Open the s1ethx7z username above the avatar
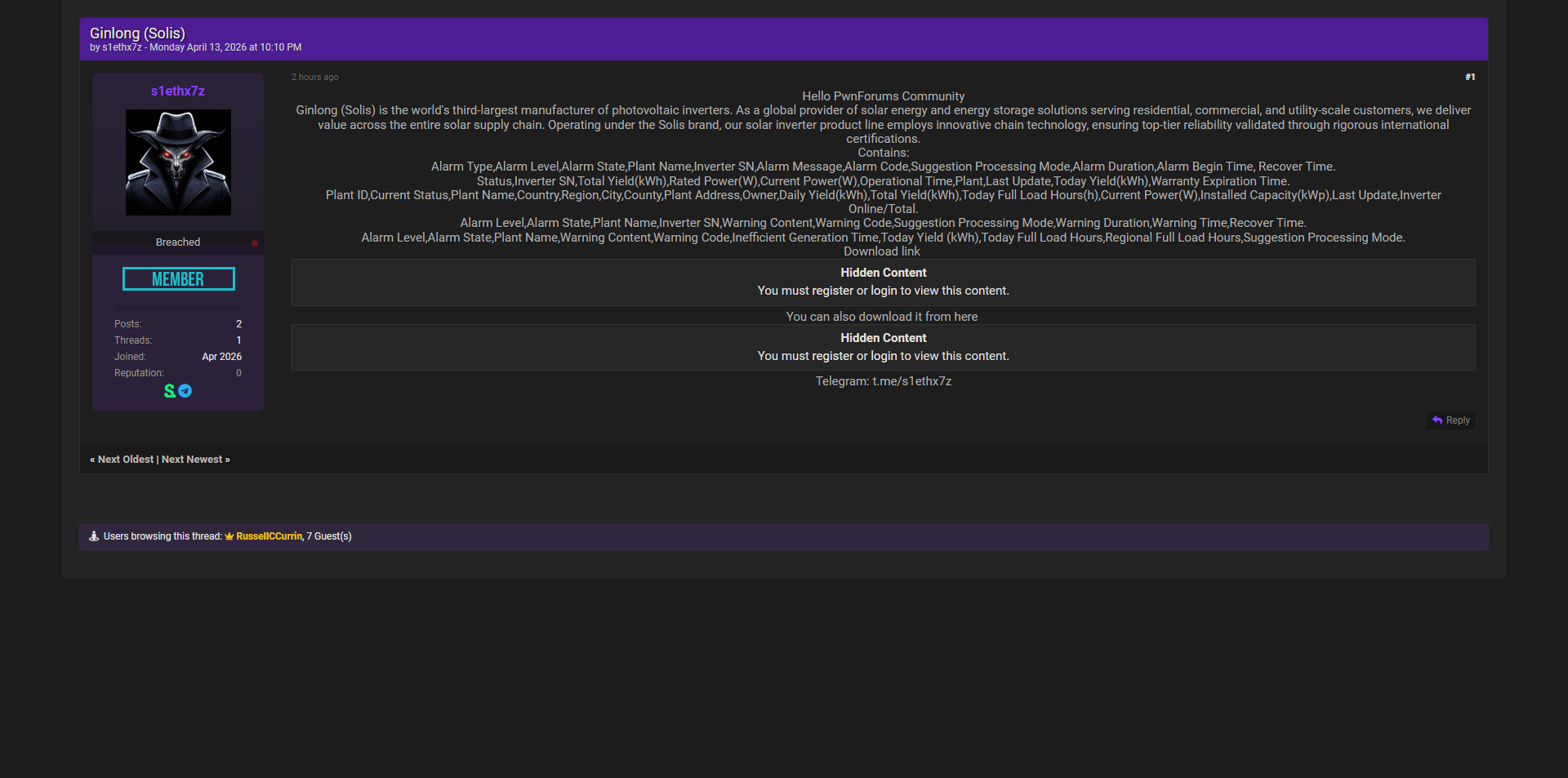The image size is (1568, 778). [x=178, y=91]
